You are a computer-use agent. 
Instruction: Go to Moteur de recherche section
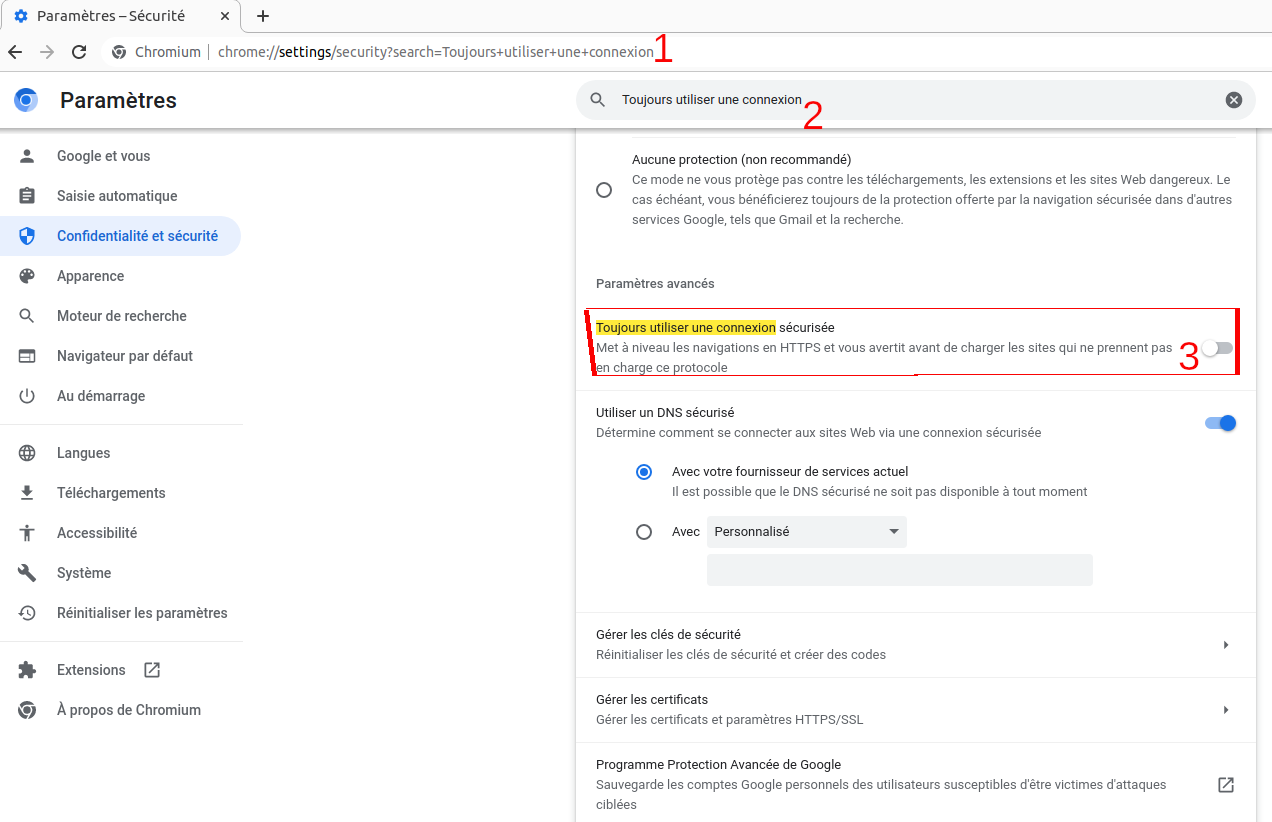122,316
